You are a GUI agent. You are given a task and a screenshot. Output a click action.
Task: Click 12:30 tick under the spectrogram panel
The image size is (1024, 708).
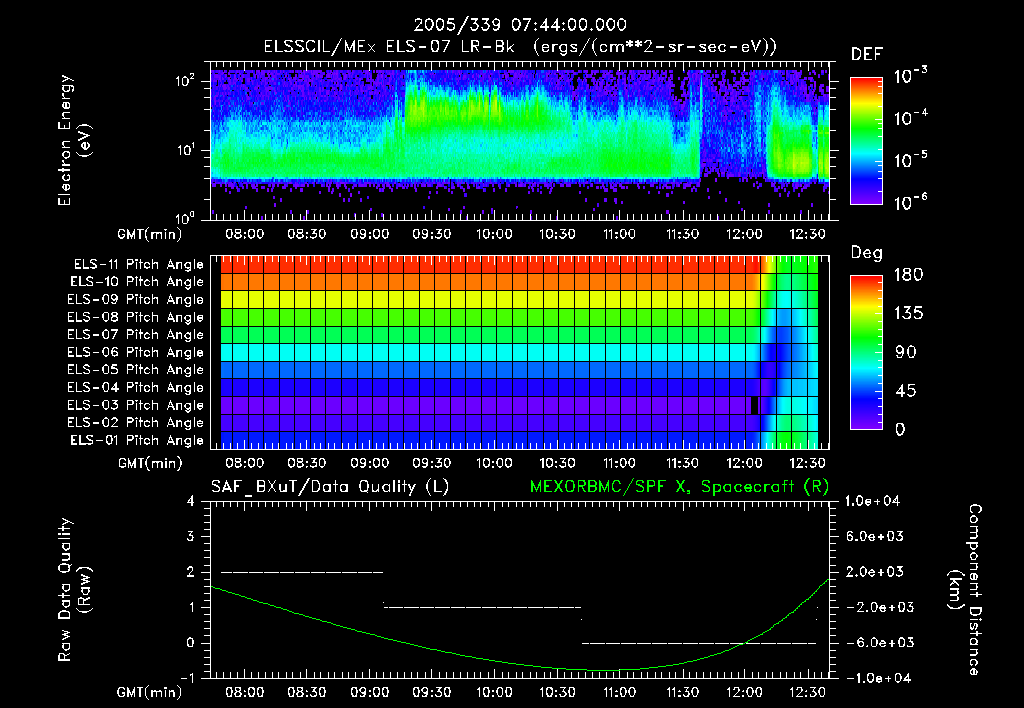click(x=807, y=234)
